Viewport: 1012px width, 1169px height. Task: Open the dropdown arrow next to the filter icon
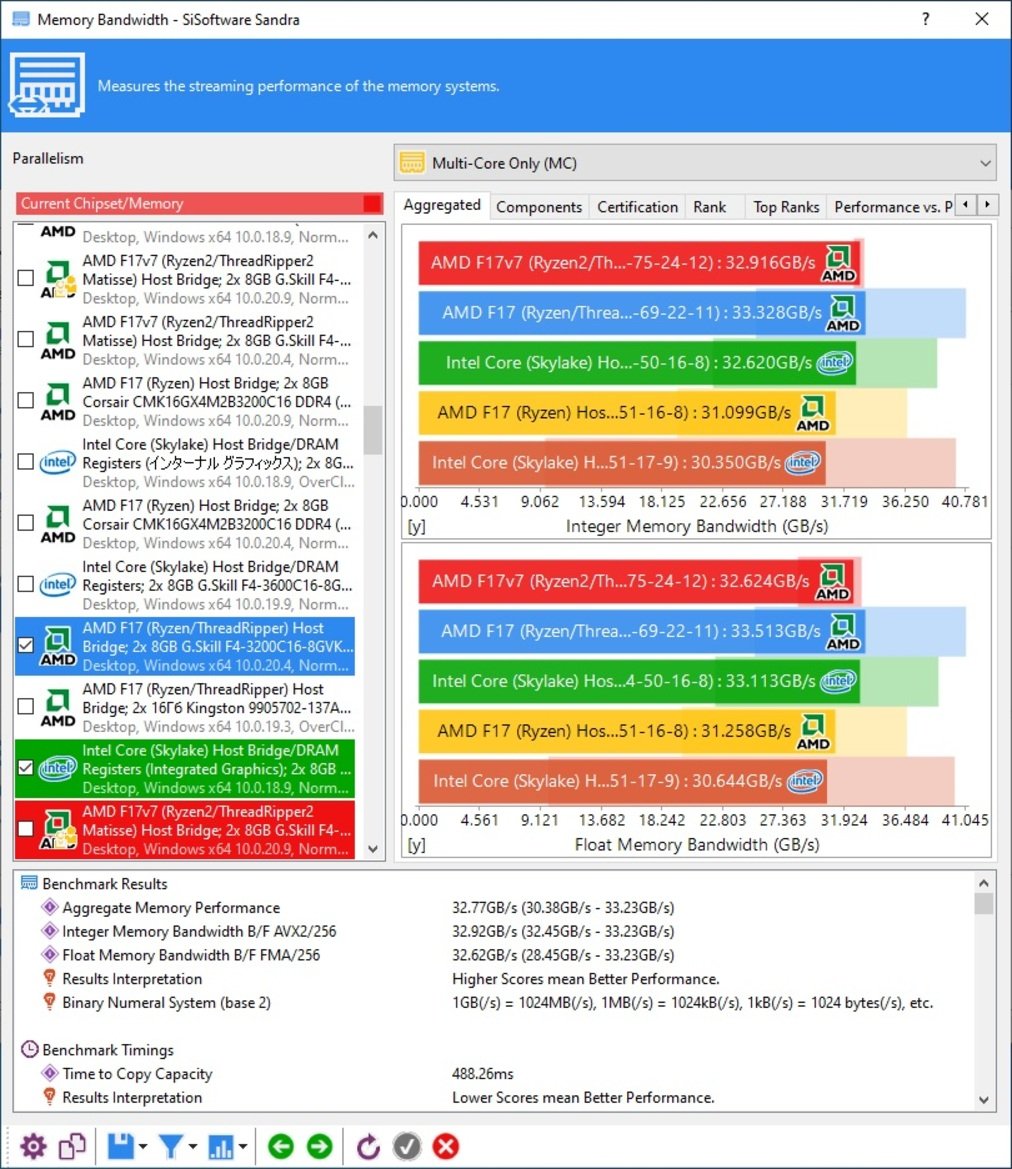tap(193, 1147)
